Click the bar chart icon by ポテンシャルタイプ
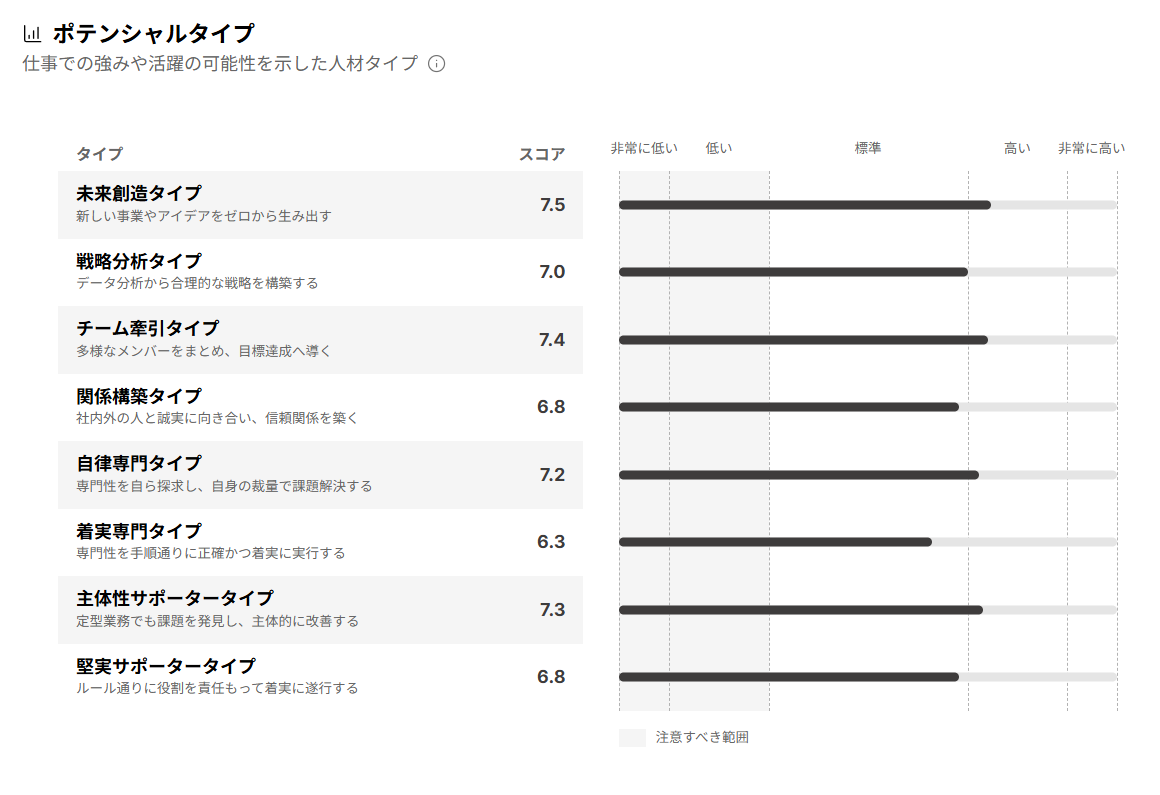 pos(32,34)
